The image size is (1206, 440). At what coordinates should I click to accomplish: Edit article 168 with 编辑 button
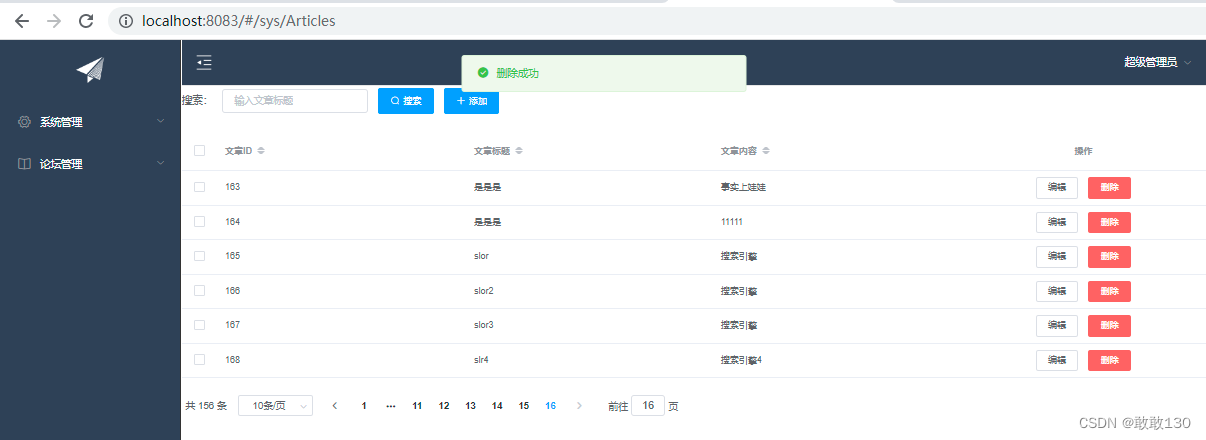[x=1057, y=360]
